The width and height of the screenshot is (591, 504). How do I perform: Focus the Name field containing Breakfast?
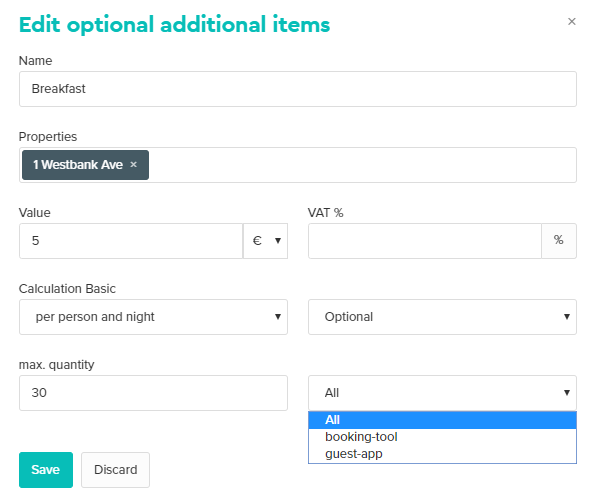pos(298,89)
